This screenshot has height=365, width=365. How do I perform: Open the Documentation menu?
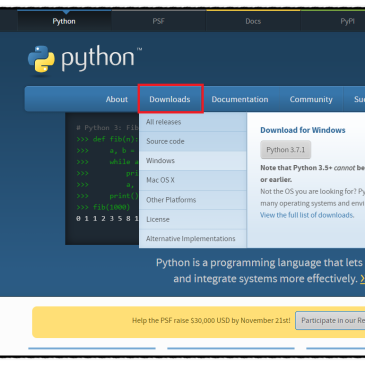240,99
